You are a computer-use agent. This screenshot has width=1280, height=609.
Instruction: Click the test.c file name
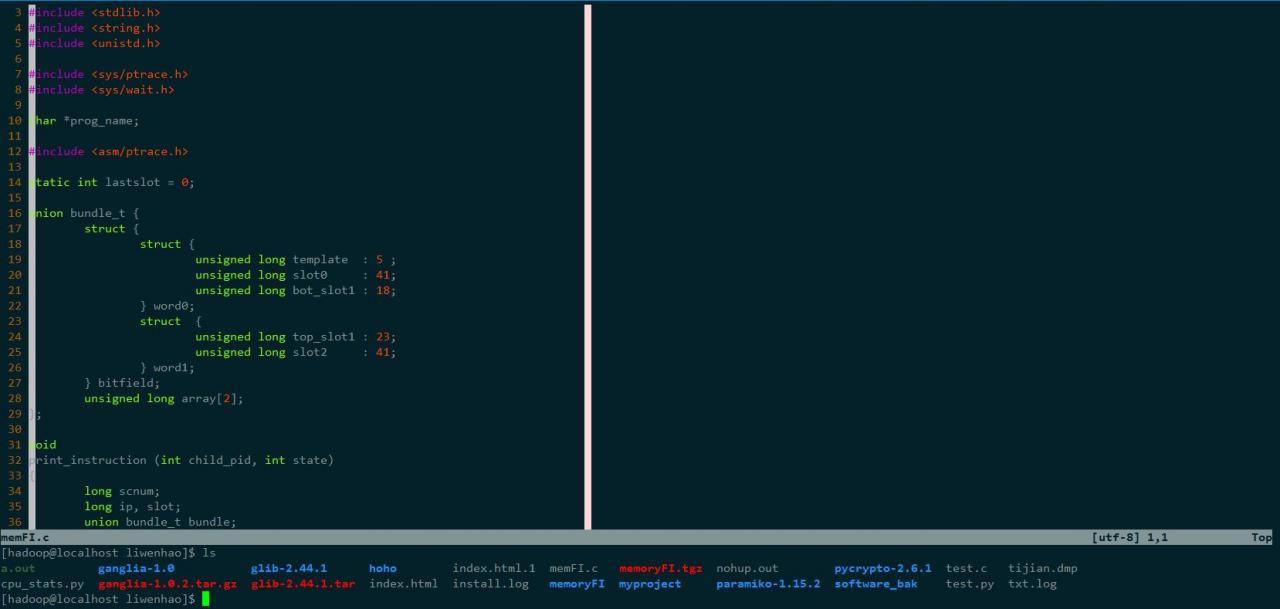click(967, 568)
